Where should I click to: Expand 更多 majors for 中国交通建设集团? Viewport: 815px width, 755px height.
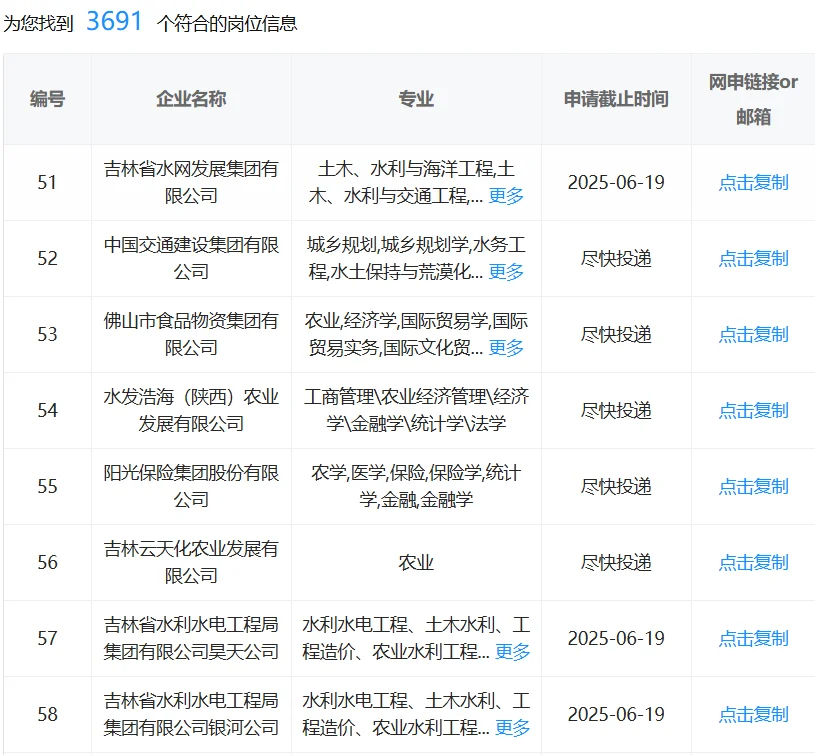[506, 272]
